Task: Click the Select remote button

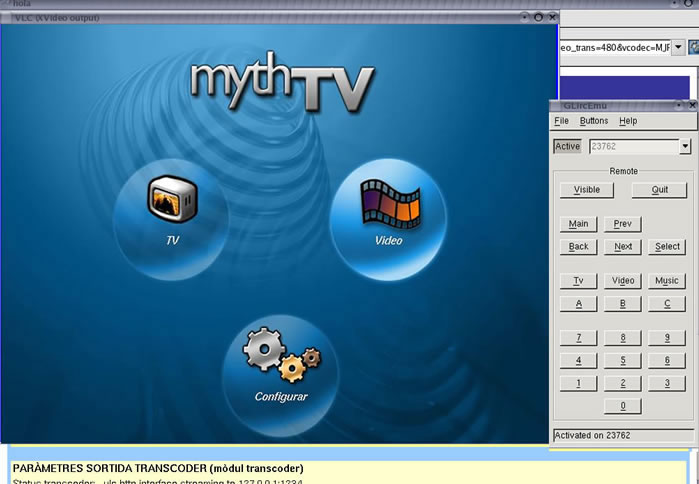Action: click(x=667, y=246)
